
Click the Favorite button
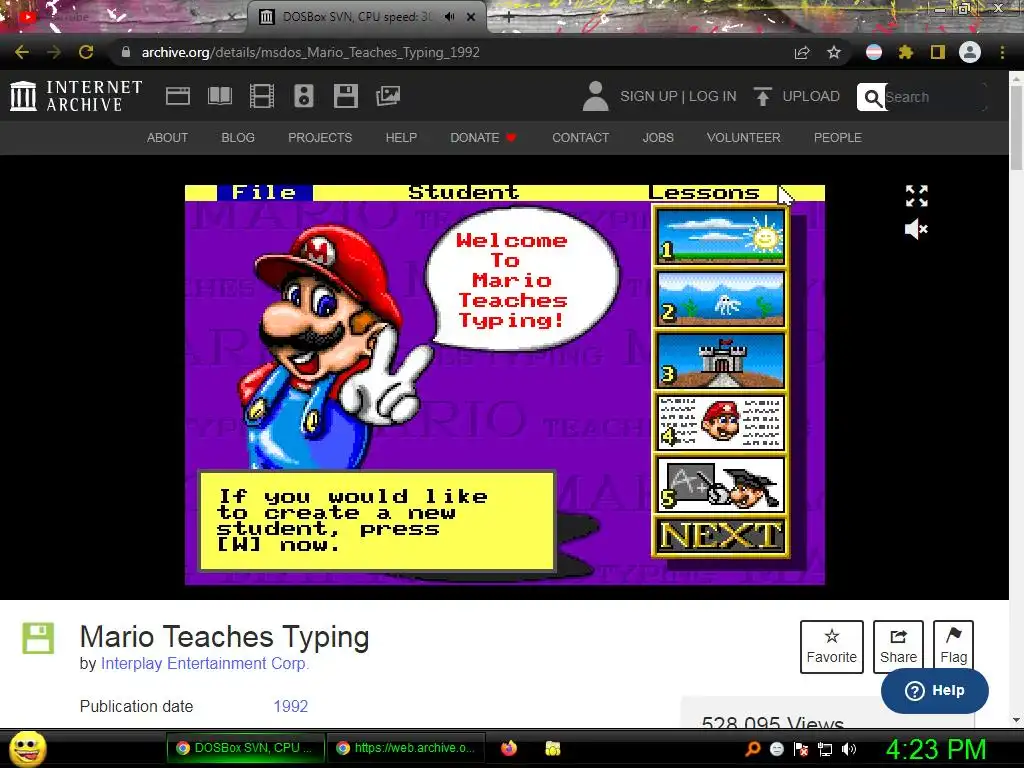[x=831, y=647]
